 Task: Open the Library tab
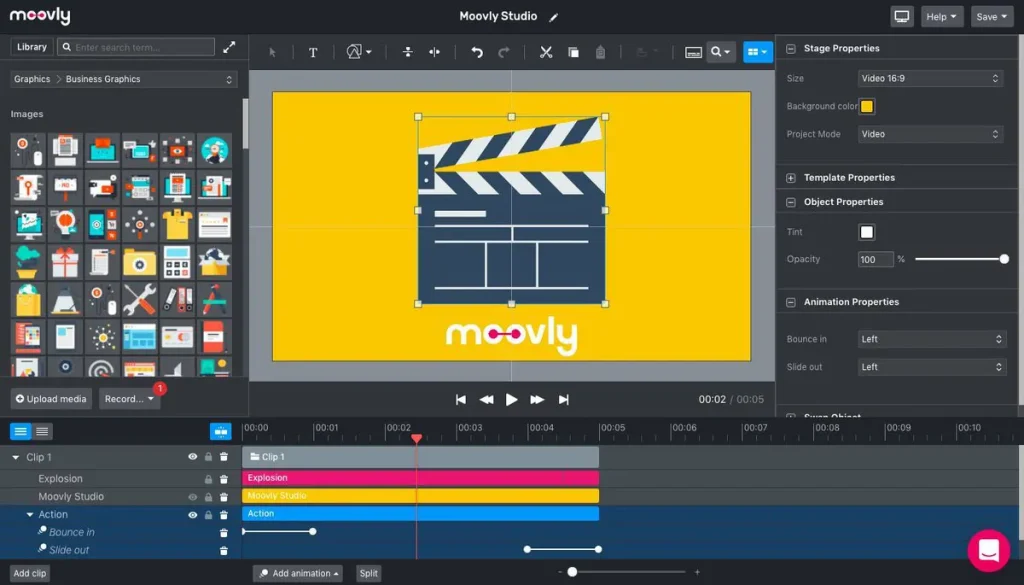pyautogui.click(x=31, y=47)
